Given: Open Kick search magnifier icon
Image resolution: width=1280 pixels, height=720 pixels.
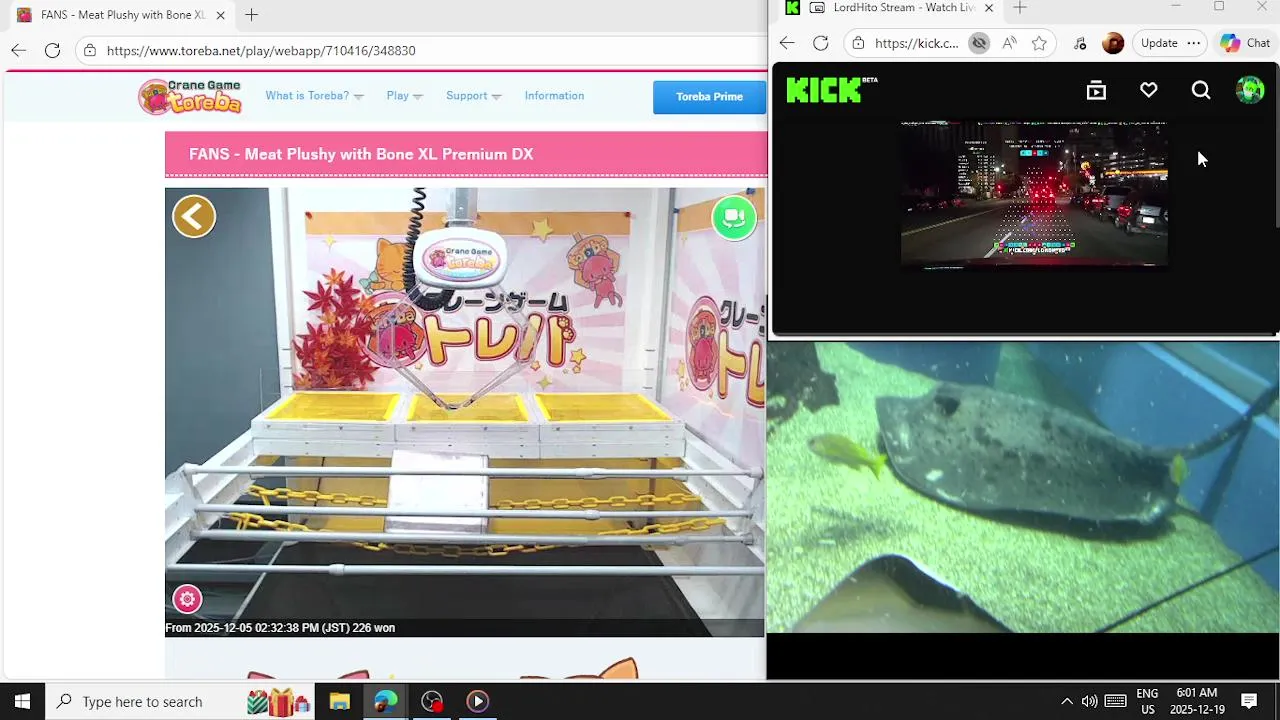Looking at the screenshot, I should (1201, 91).
